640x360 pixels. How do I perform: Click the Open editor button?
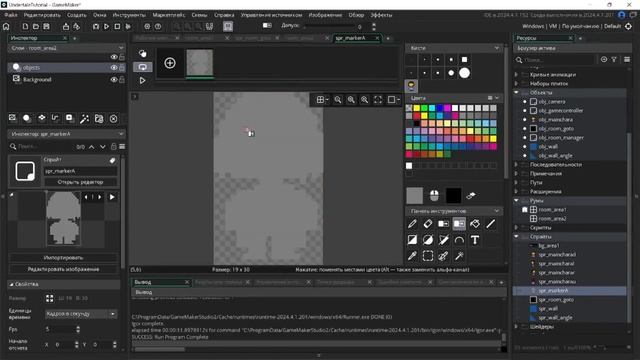[80, 182]
